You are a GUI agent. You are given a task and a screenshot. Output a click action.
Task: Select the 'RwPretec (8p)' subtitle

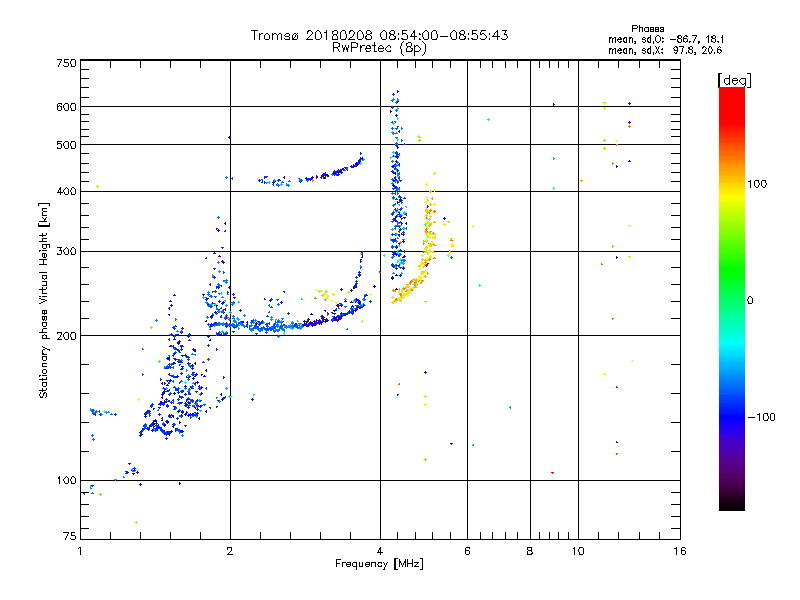coord(379,48)
